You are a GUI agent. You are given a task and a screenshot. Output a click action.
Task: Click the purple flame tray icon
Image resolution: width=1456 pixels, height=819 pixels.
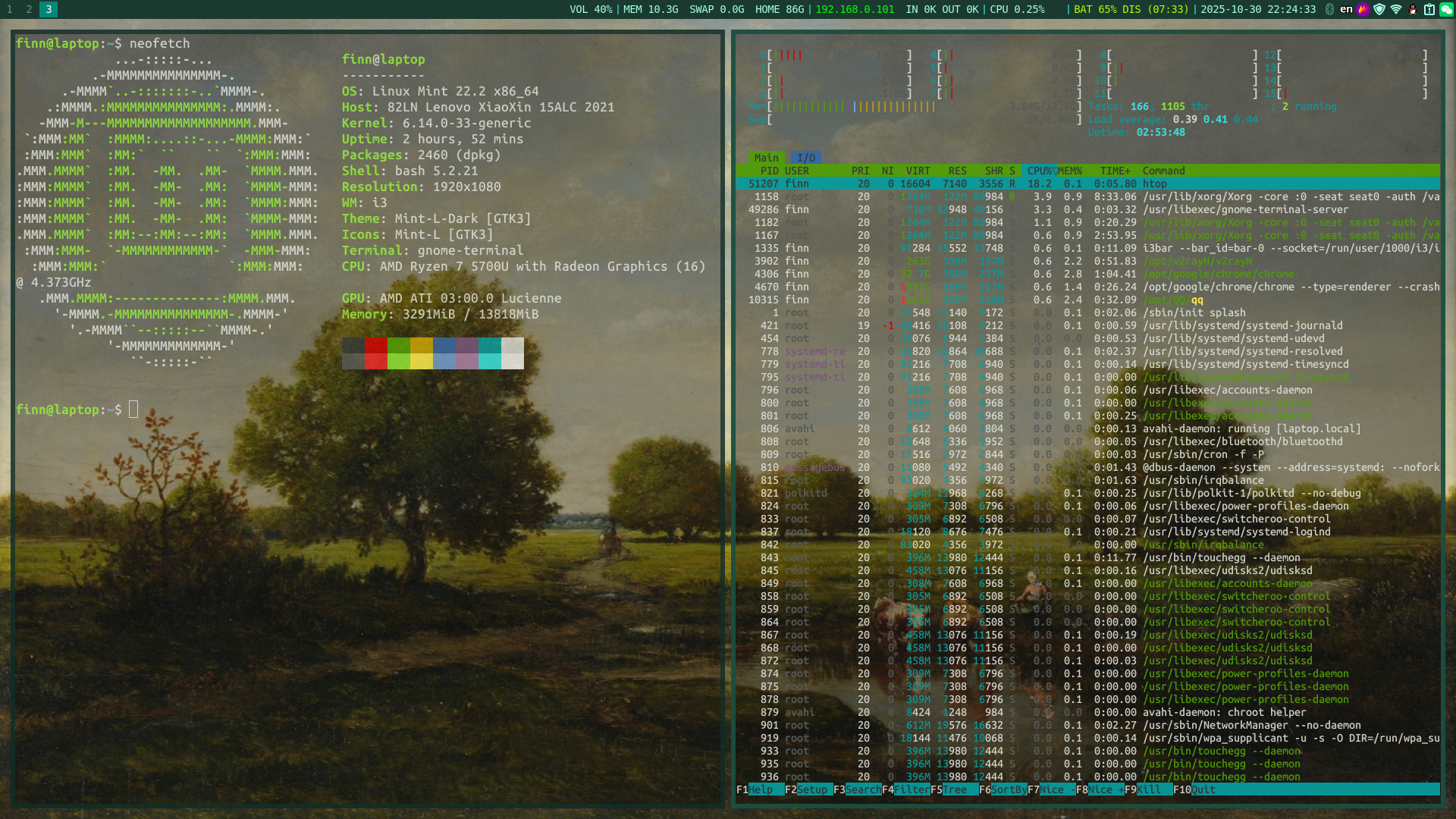(x=1363, y=9)
